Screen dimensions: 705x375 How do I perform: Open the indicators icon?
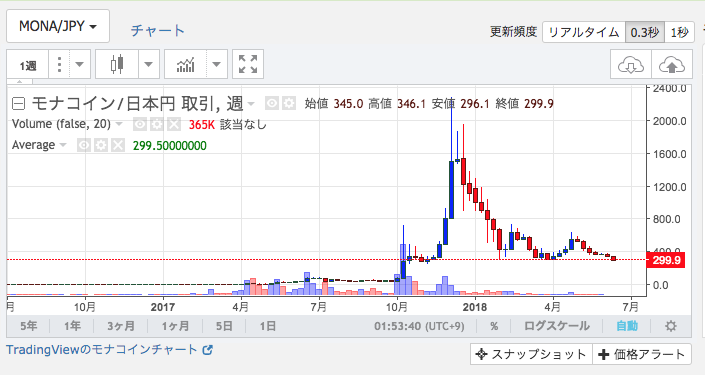(185, 65)
